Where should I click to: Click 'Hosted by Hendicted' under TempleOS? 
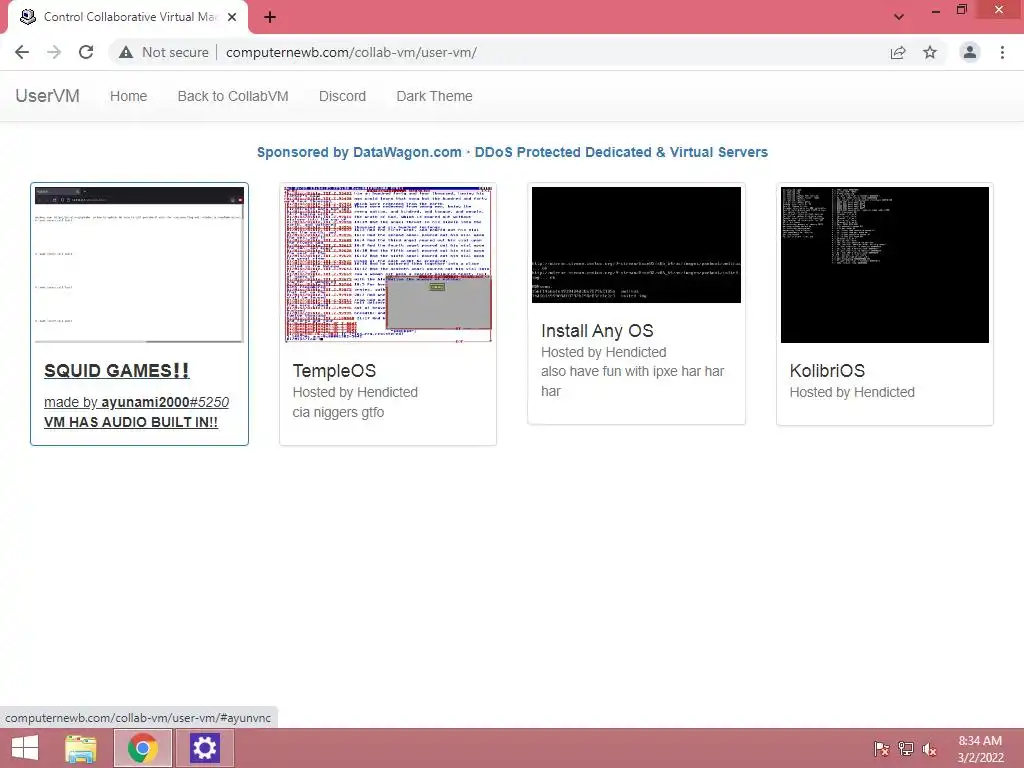click(x=355, y=392)
